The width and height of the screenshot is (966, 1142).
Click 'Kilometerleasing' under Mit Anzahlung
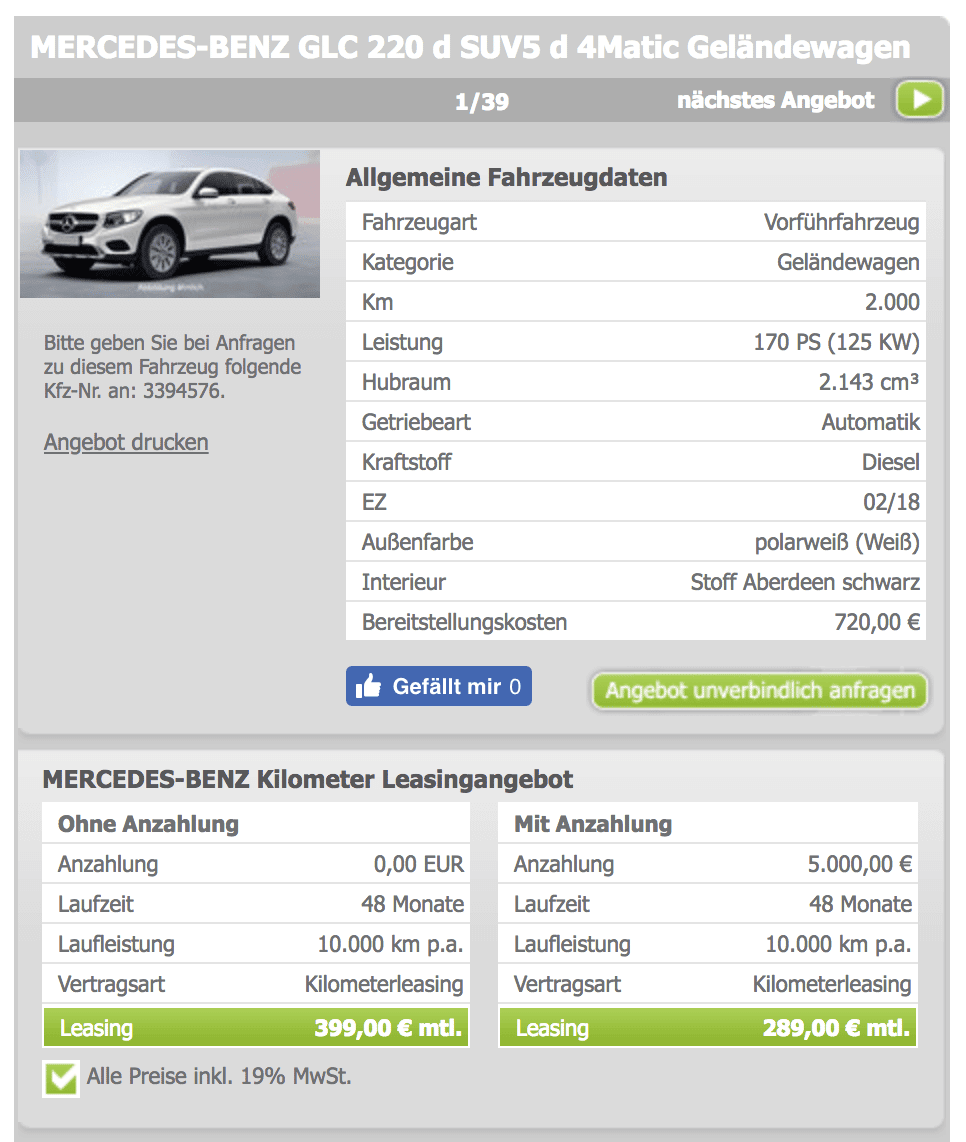(832, 985)
